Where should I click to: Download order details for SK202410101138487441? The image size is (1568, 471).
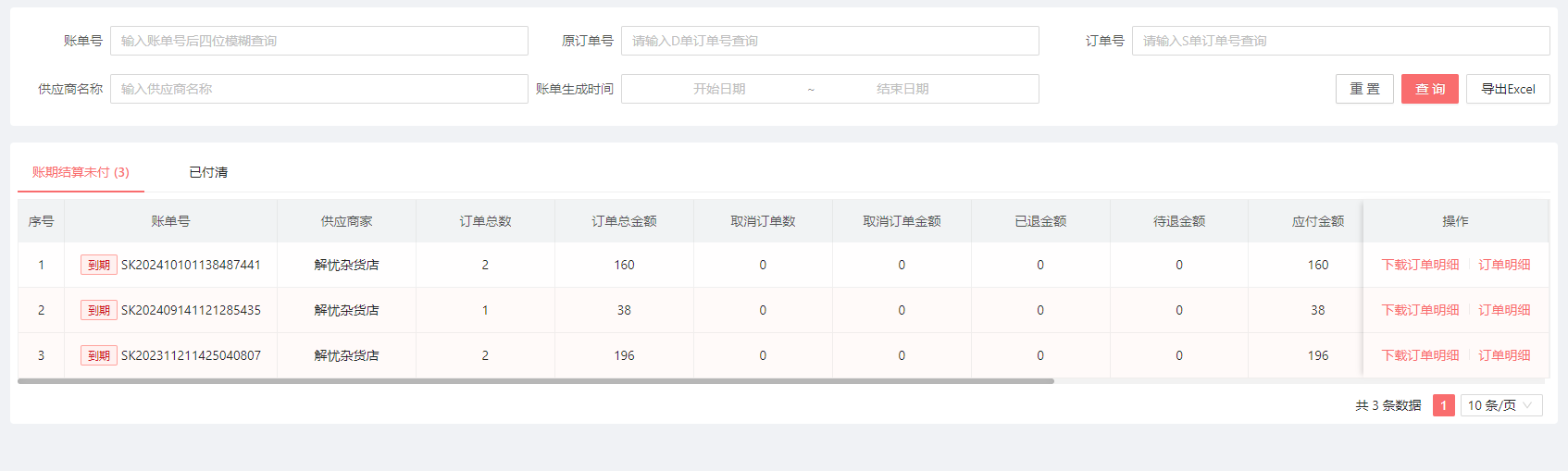click(x=1420, y=265)
